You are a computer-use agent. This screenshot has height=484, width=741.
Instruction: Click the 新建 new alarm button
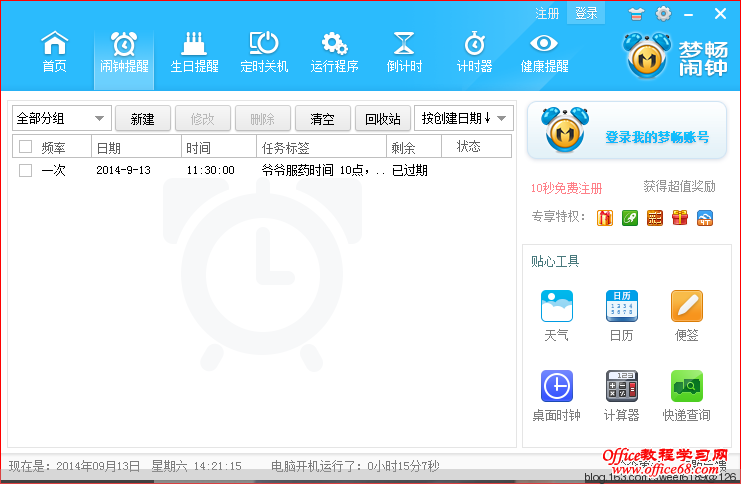click(x=143, y=118)
